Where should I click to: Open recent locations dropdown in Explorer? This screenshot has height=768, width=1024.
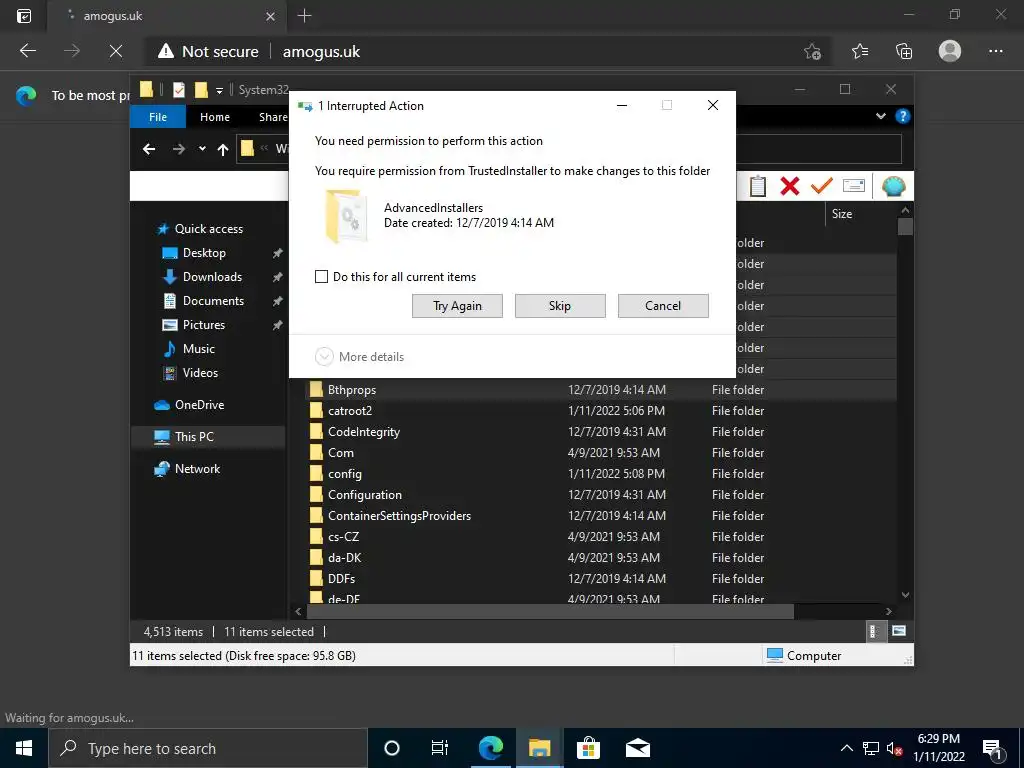202,150
